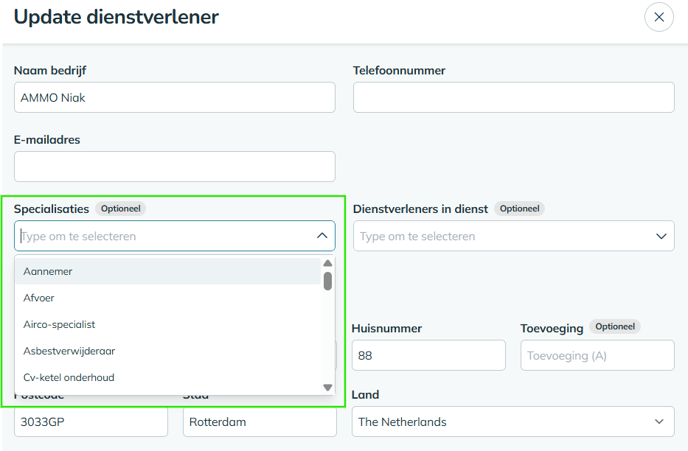Open the Land dropdown showing The Netherlands
Viewport: 688px width, 451px height.
[513, 422]
